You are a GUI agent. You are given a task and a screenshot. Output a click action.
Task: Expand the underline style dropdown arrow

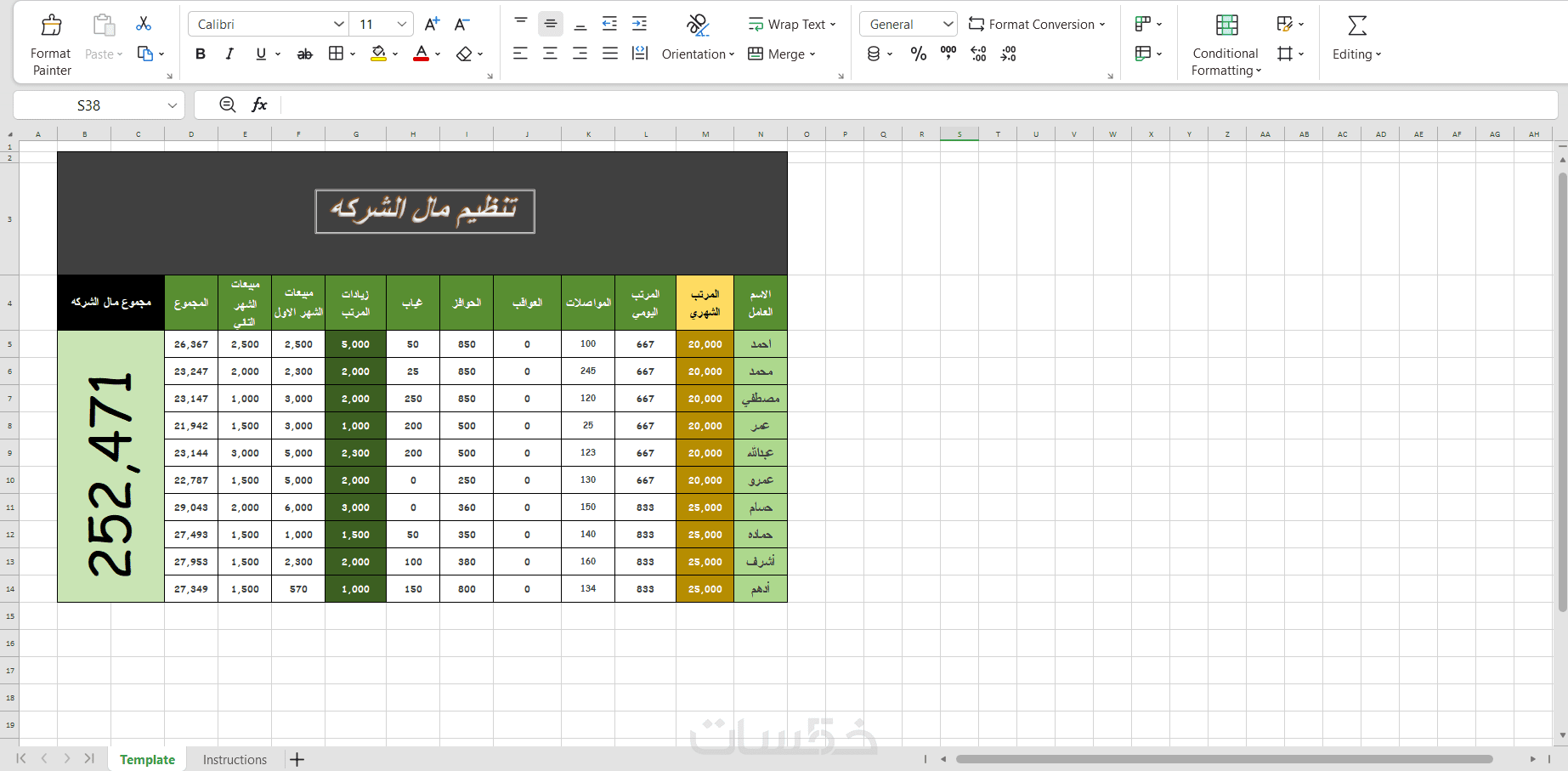tap(278, 54)
